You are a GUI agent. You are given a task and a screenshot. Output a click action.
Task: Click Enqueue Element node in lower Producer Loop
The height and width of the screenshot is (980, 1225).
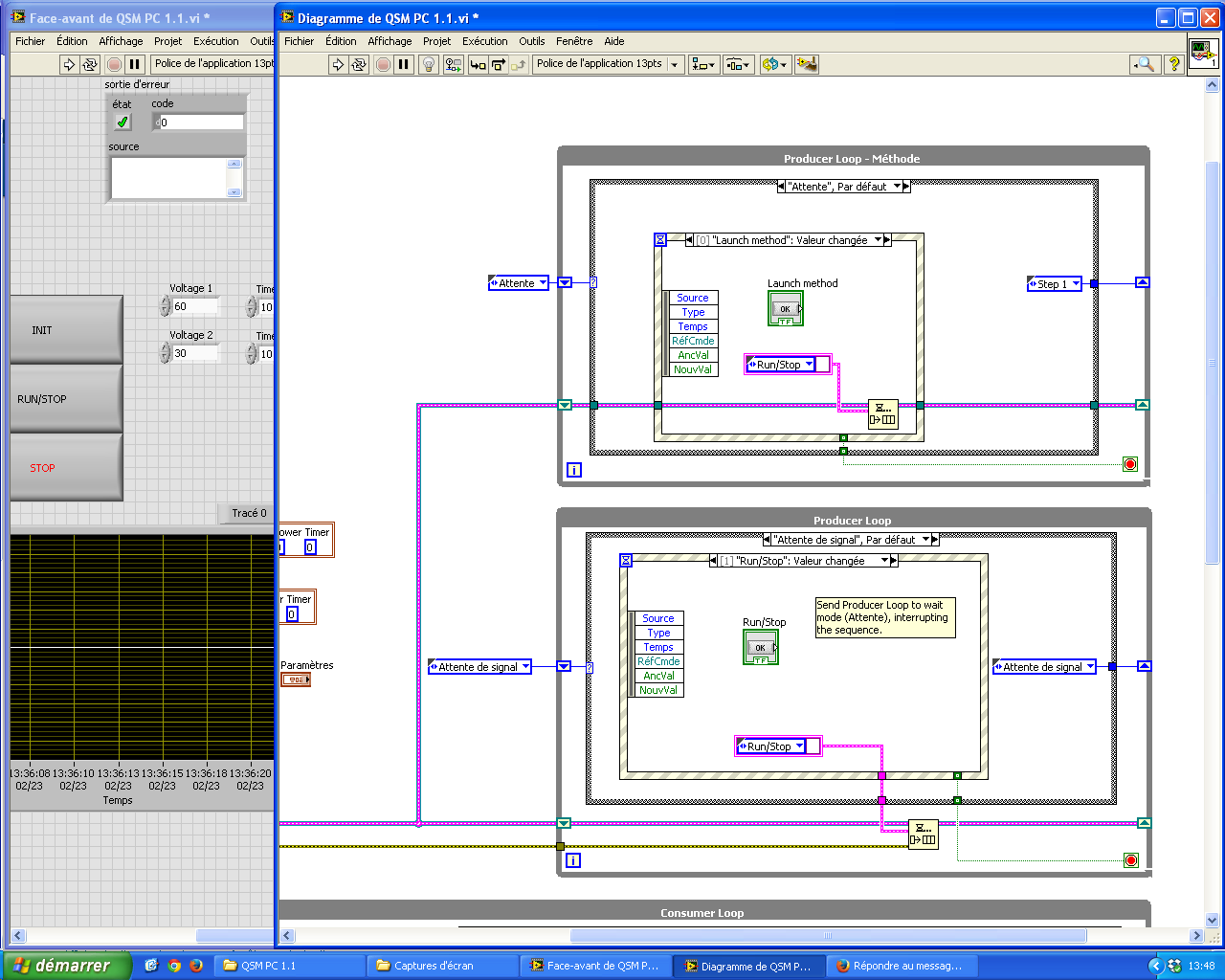924,835
